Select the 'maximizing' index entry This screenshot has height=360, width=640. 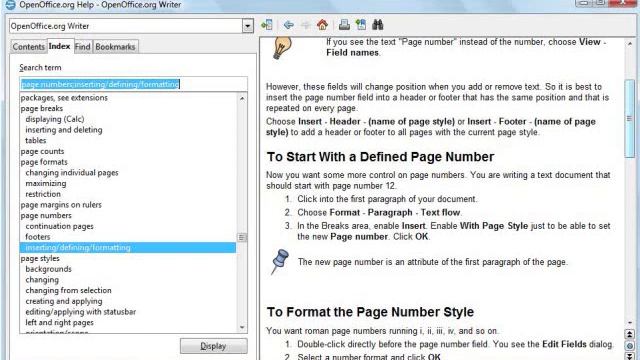click(x=46, y=183)
